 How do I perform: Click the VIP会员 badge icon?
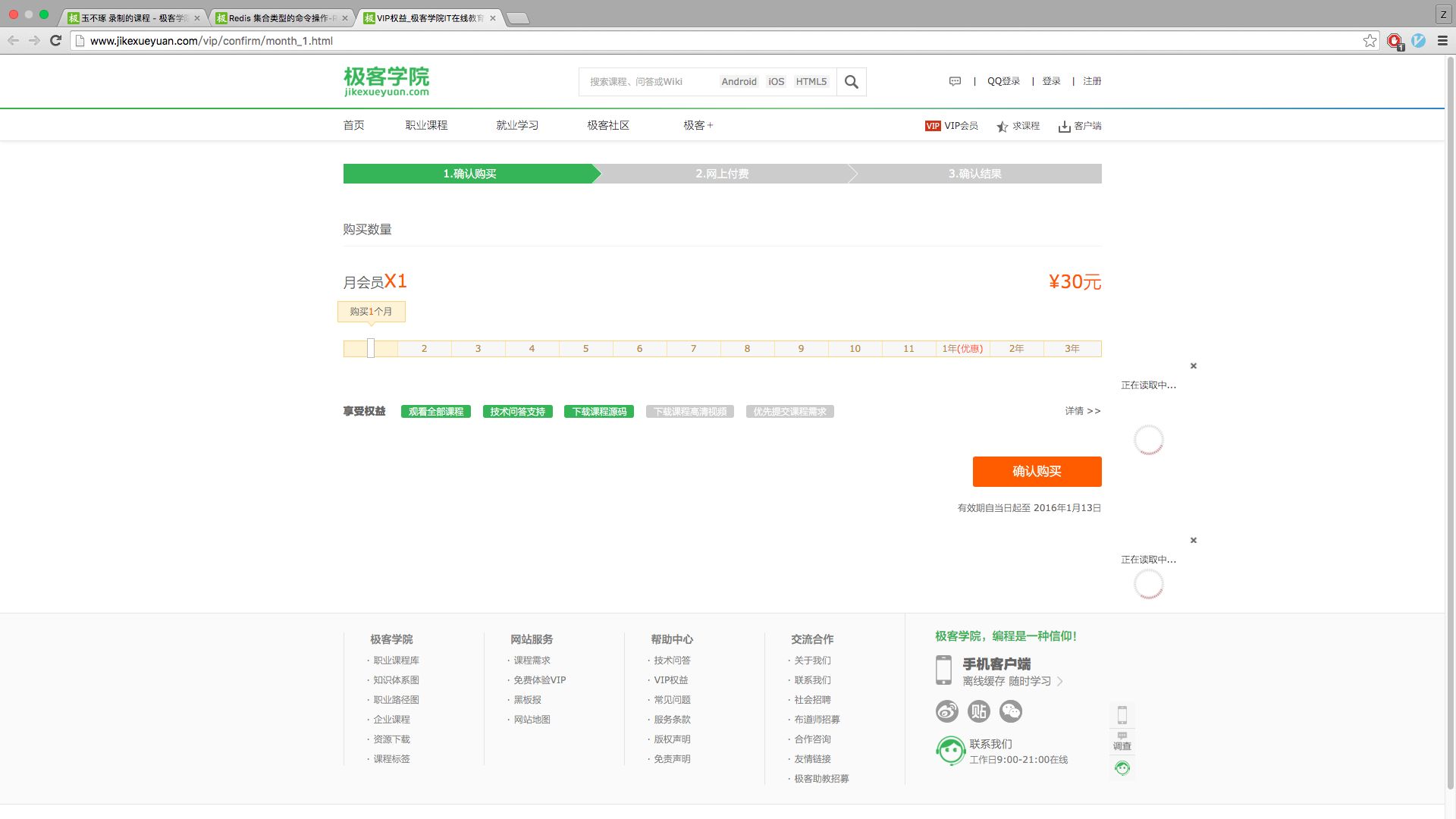click(933, 126)
